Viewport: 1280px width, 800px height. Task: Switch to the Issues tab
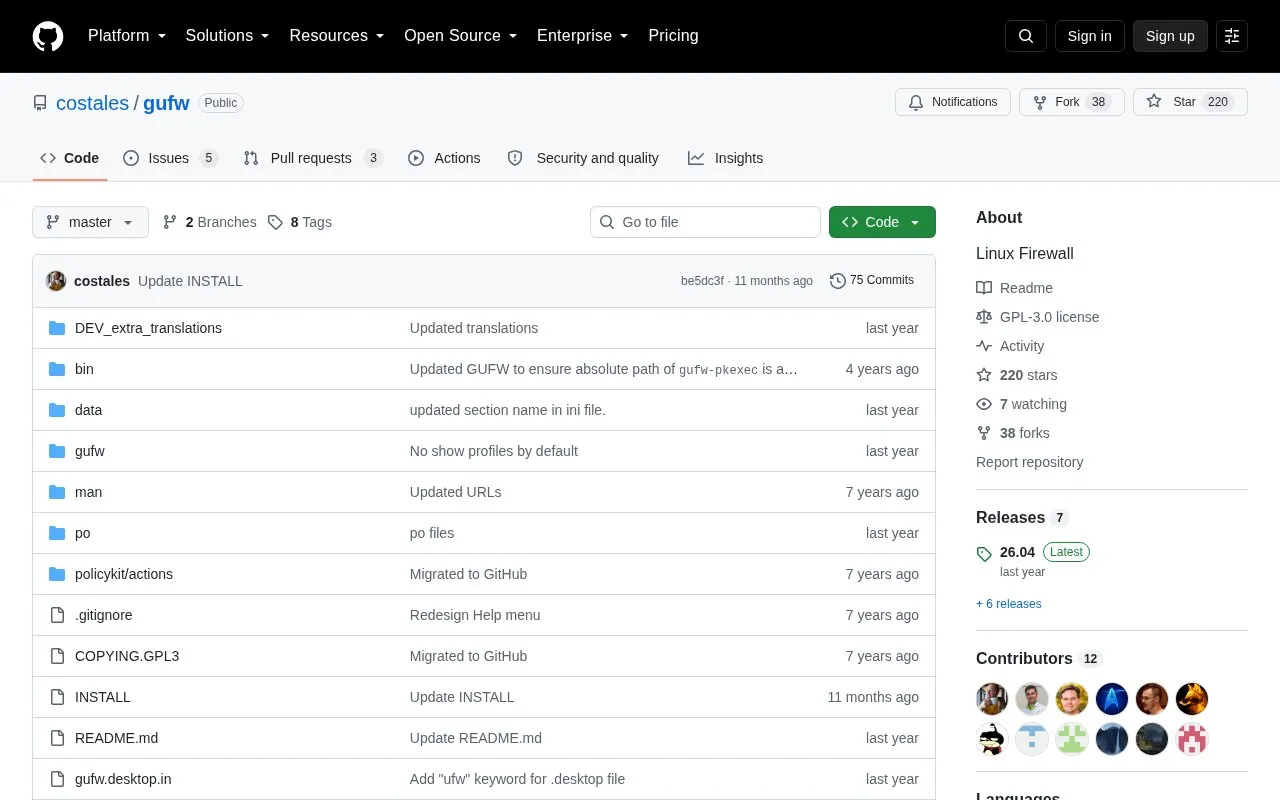(x=170, y=158)
